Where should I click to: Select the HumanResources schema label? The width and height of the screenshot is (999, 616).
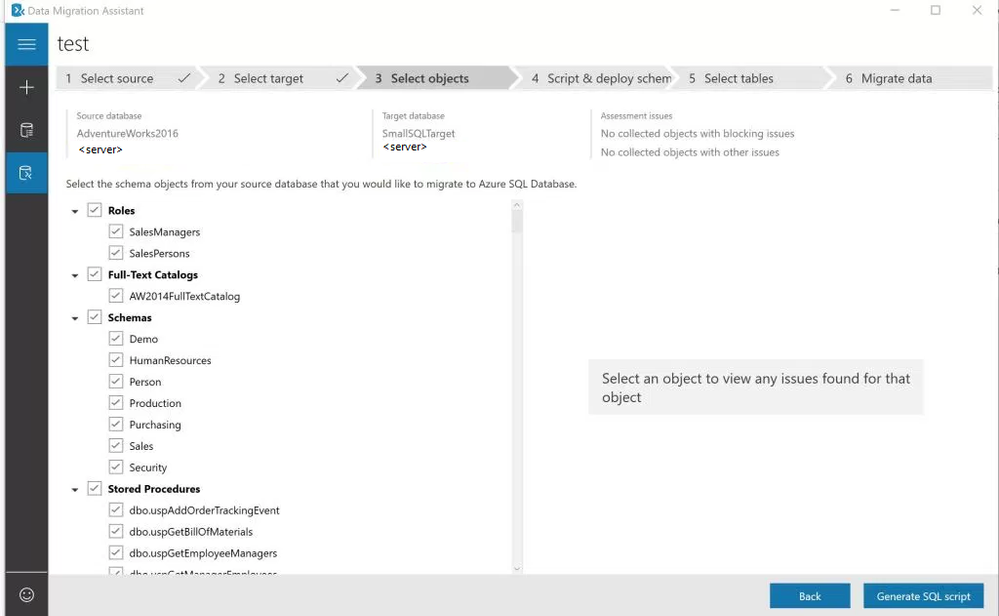pyautogui.click(x=170, y=361)
